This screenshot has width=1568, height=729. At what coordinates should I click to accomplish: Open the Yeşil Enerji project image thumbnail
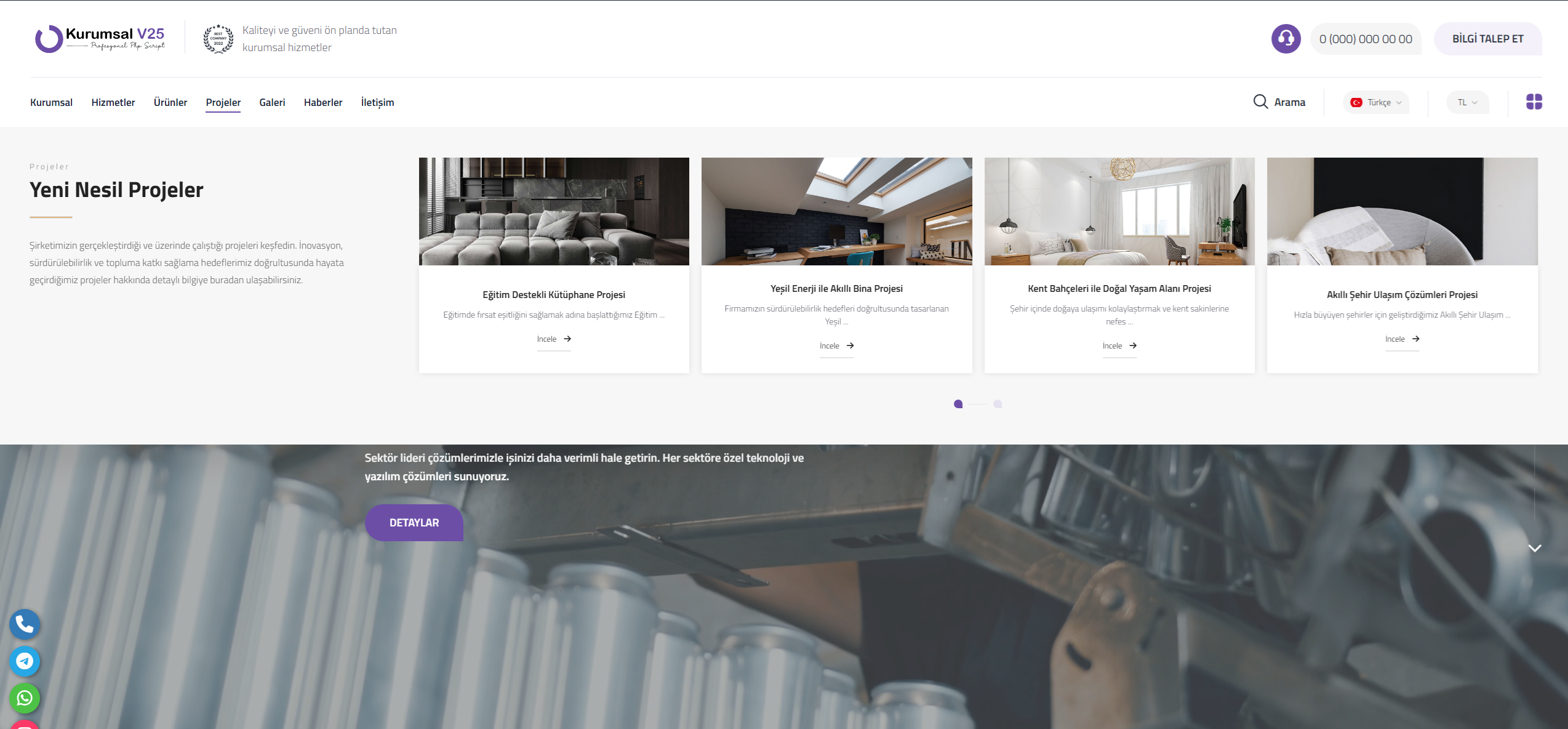pyautogui.click(x=836, y=211)
